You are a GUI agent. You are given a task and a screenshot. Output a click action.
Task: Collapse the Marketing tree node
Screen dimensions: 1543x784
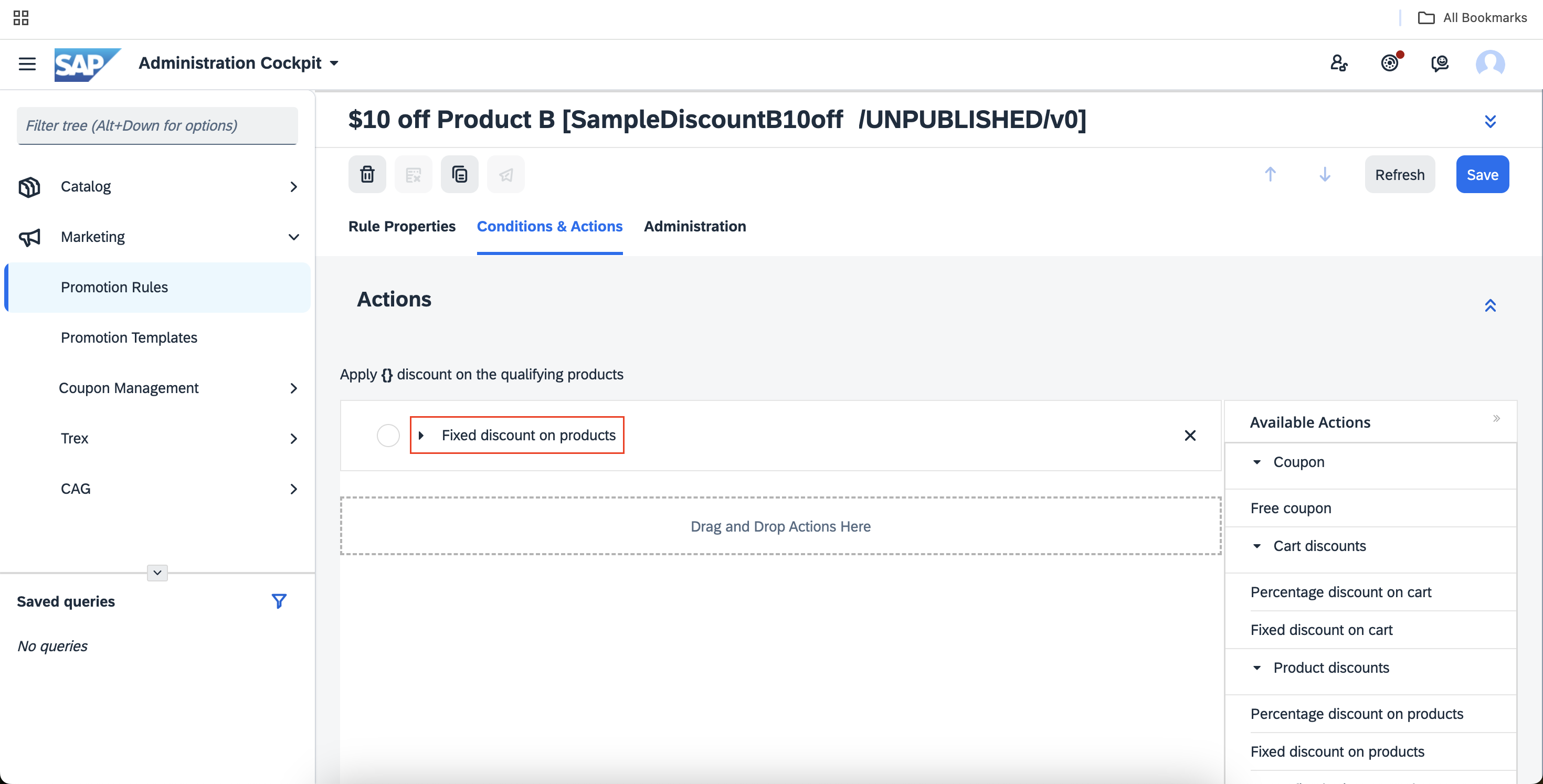tap(293, 237)
